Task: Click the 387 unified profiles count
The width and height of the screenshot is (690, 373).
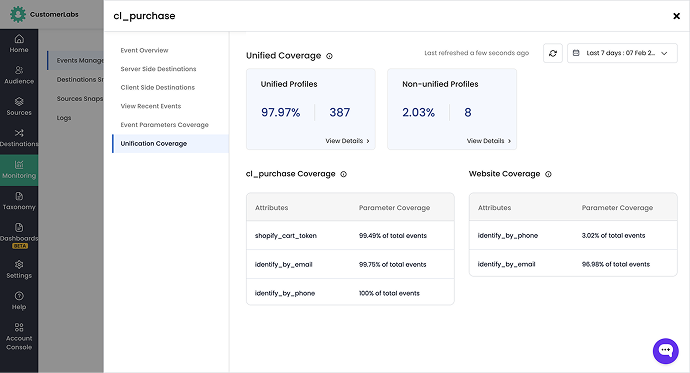Action: point(340,113)
